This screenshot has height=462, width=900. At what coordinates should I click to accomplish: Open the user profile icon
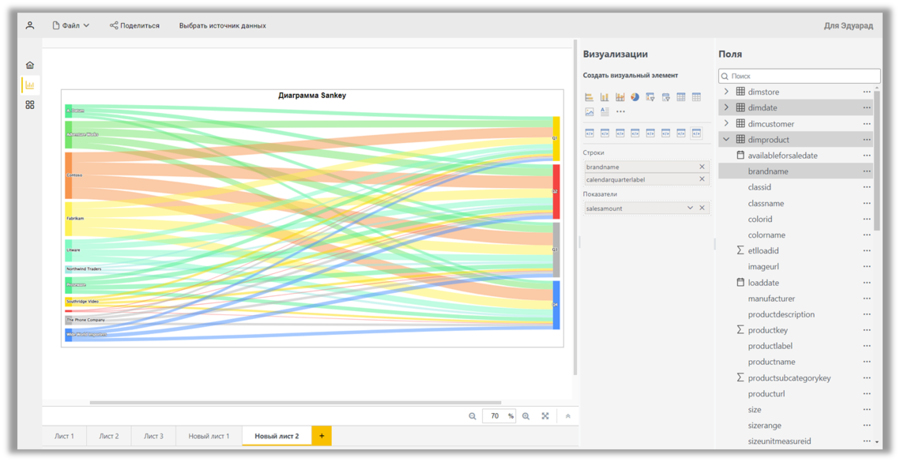30,25
